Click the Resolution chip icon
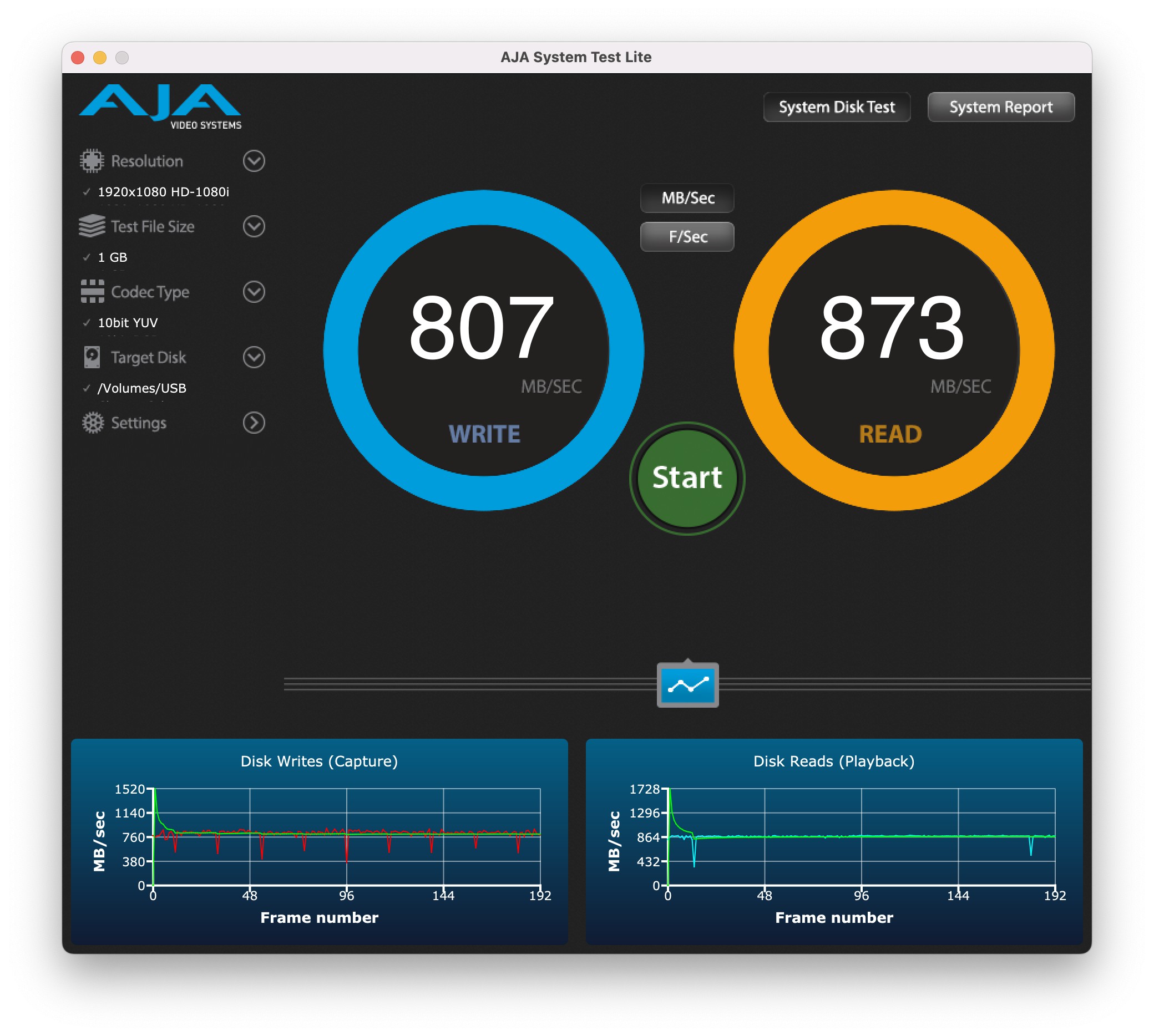The width and height of the screenshot is (1154, 1036). coord(92,161)
